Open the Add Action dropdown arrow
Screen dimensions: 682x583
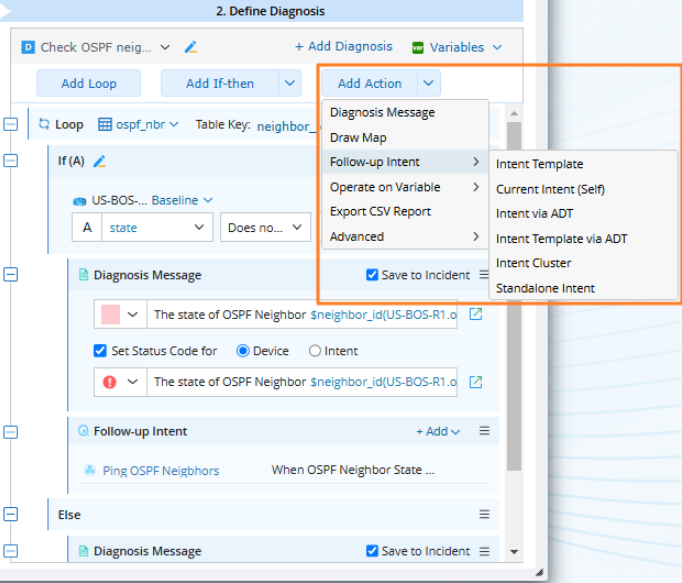coord(428,83)
